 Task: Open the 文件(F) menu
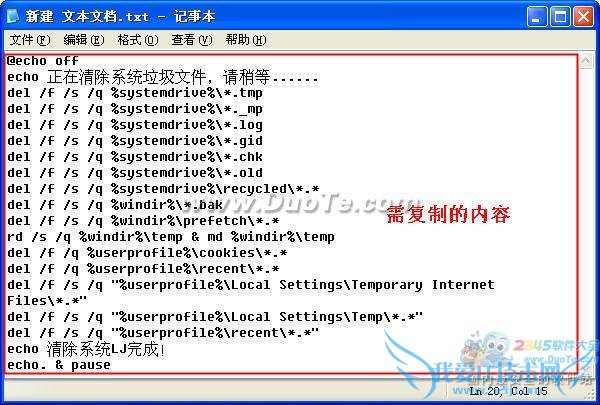(30, 40)
